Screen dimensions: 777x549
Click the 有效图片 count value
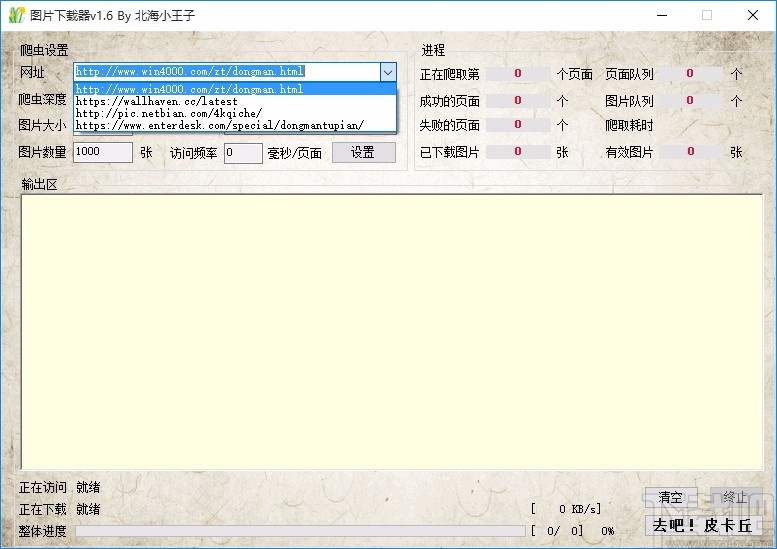pyautogui.click(x=690, y=152)
